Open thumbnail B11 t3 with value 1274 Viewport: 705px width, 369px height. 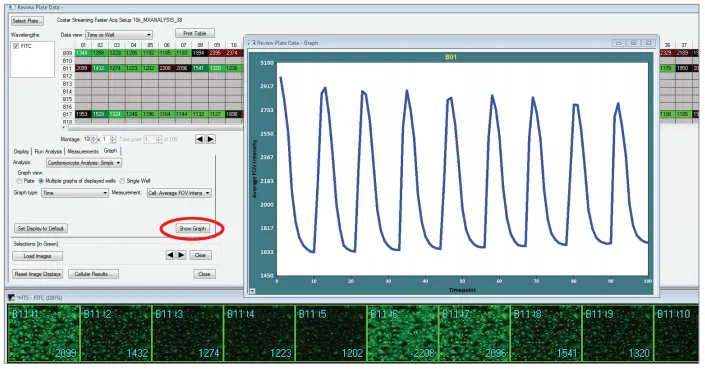tap(187, 333)
